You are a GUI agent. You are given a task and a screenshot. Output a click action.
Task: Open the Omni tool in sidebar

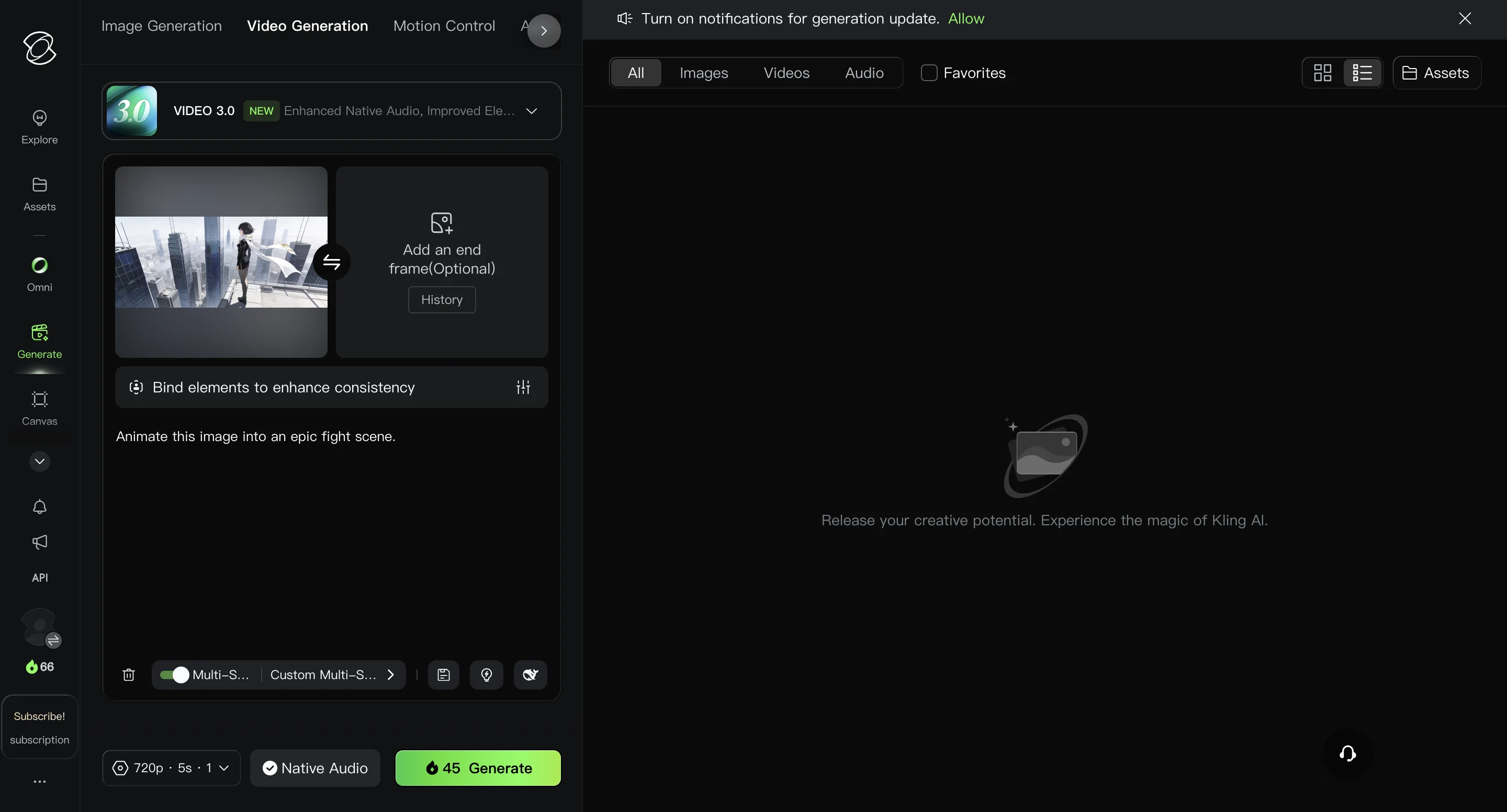39,274
